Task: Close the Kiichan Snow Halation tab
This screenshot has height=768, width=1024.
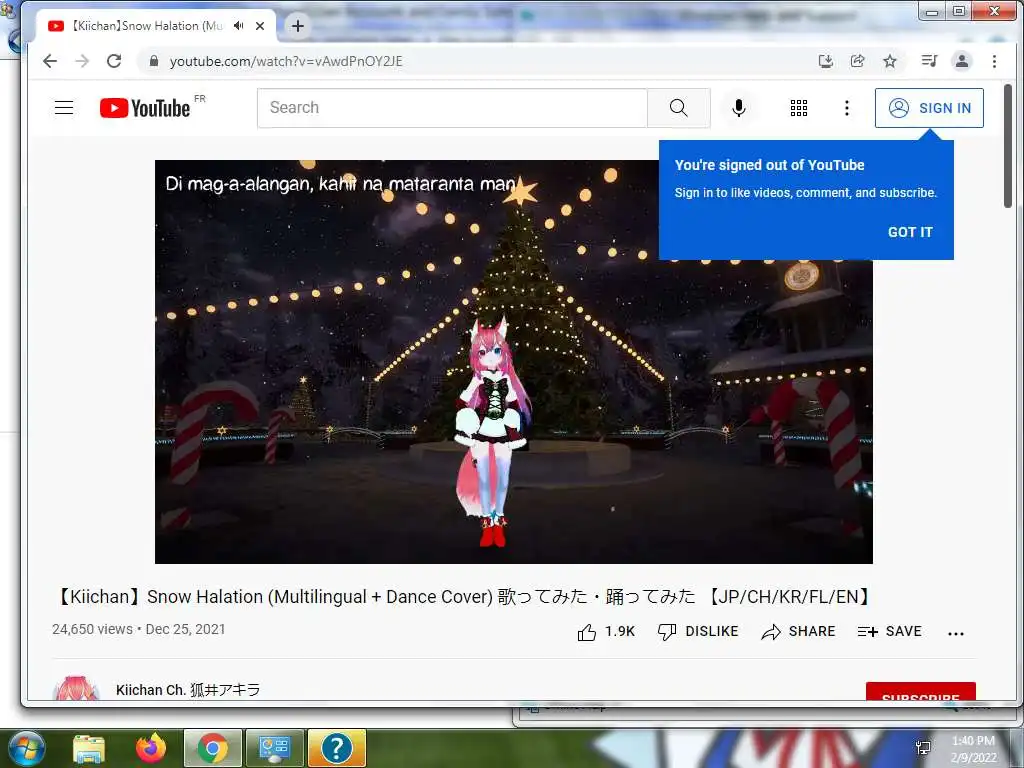Action: tap(260, 26)
